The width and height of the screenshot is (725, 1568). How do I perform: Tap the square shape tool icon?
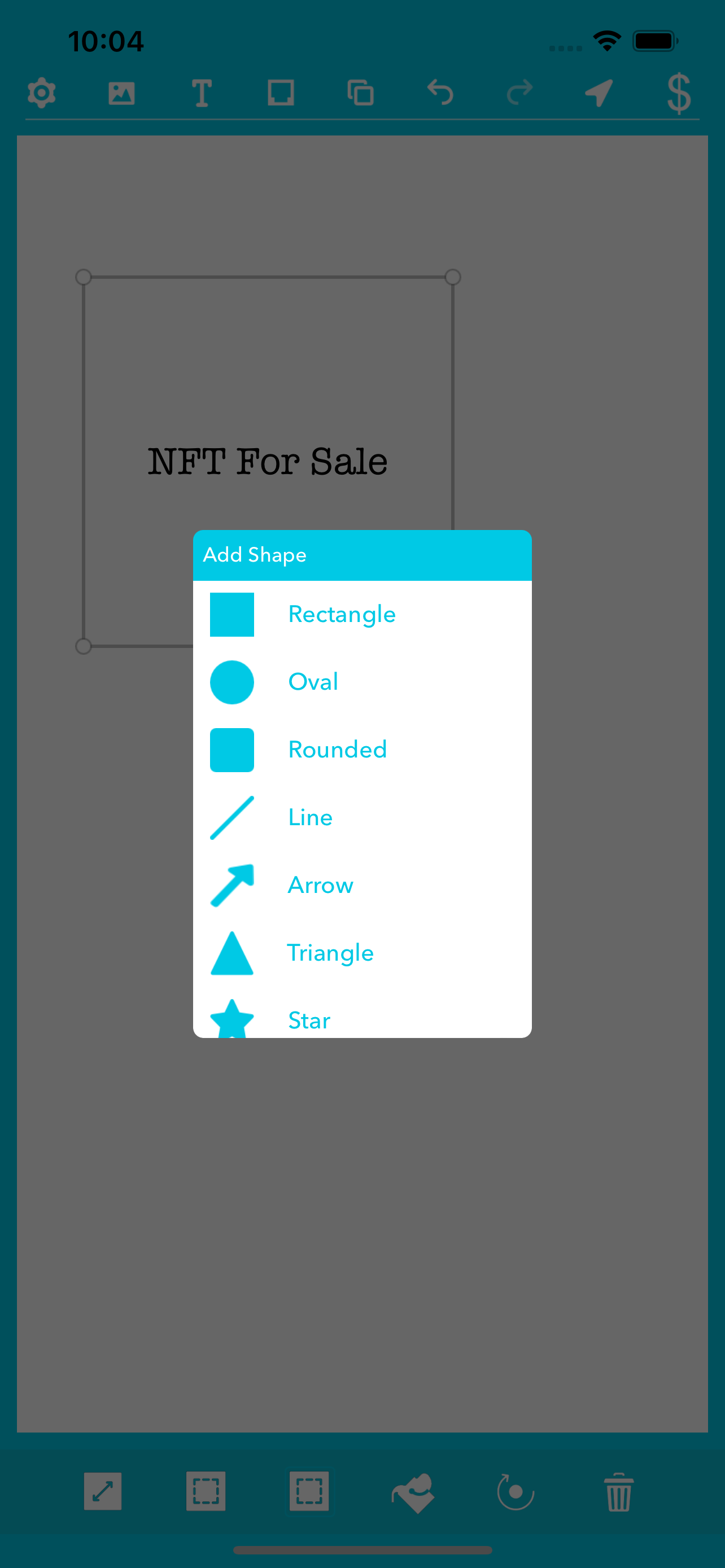(281, 93)
